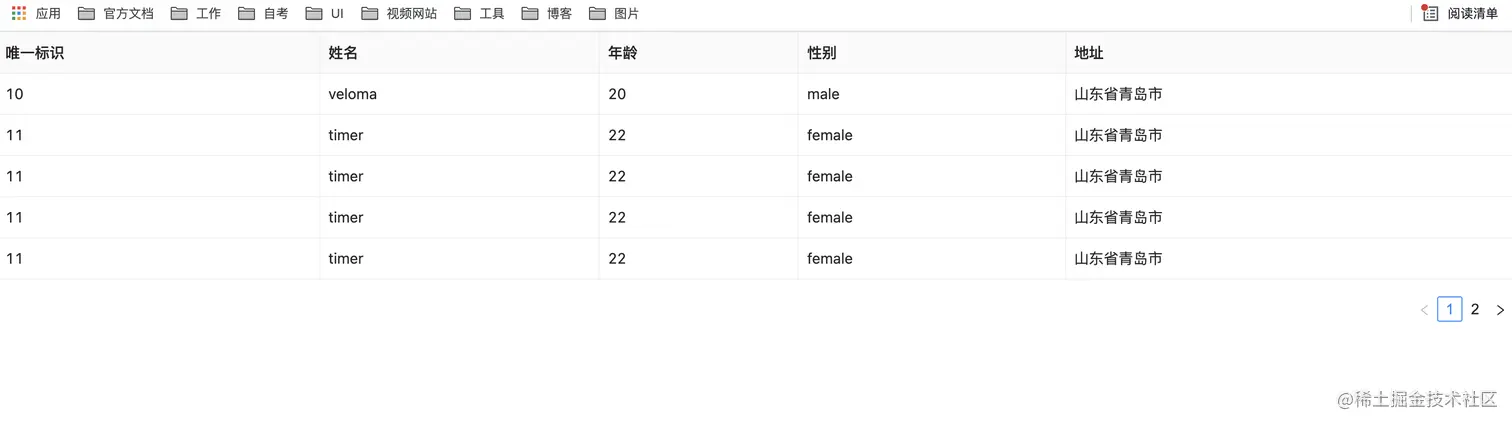The image size is (1512, 424).
Task: Open the 博客 bookmark folder
Action: pyautogui.click(x=547, y=13)
